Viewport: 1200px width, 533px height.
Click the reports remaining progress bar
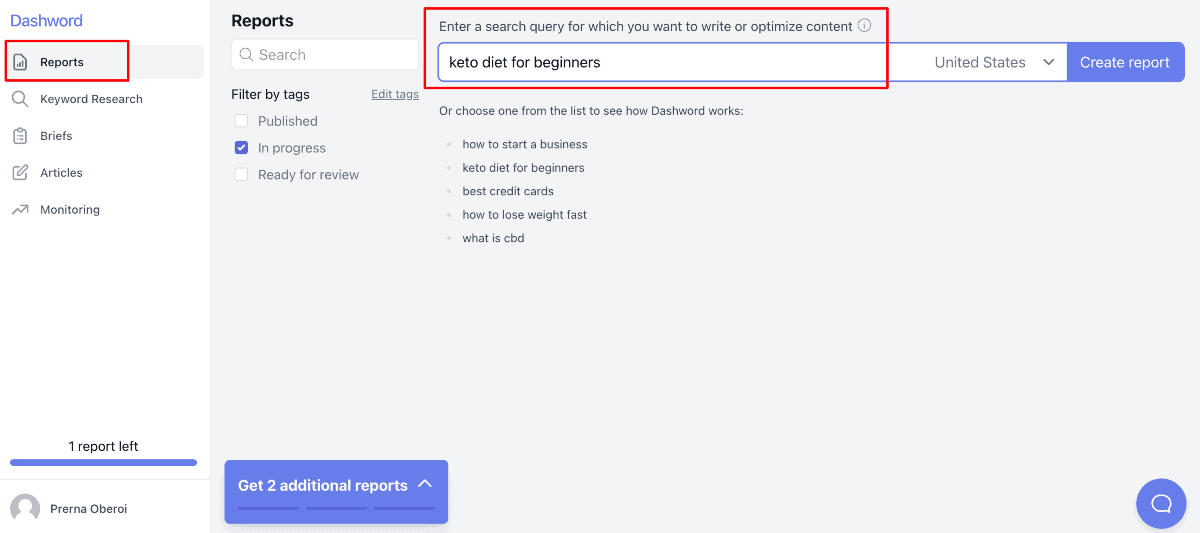(x=103, y=462)
